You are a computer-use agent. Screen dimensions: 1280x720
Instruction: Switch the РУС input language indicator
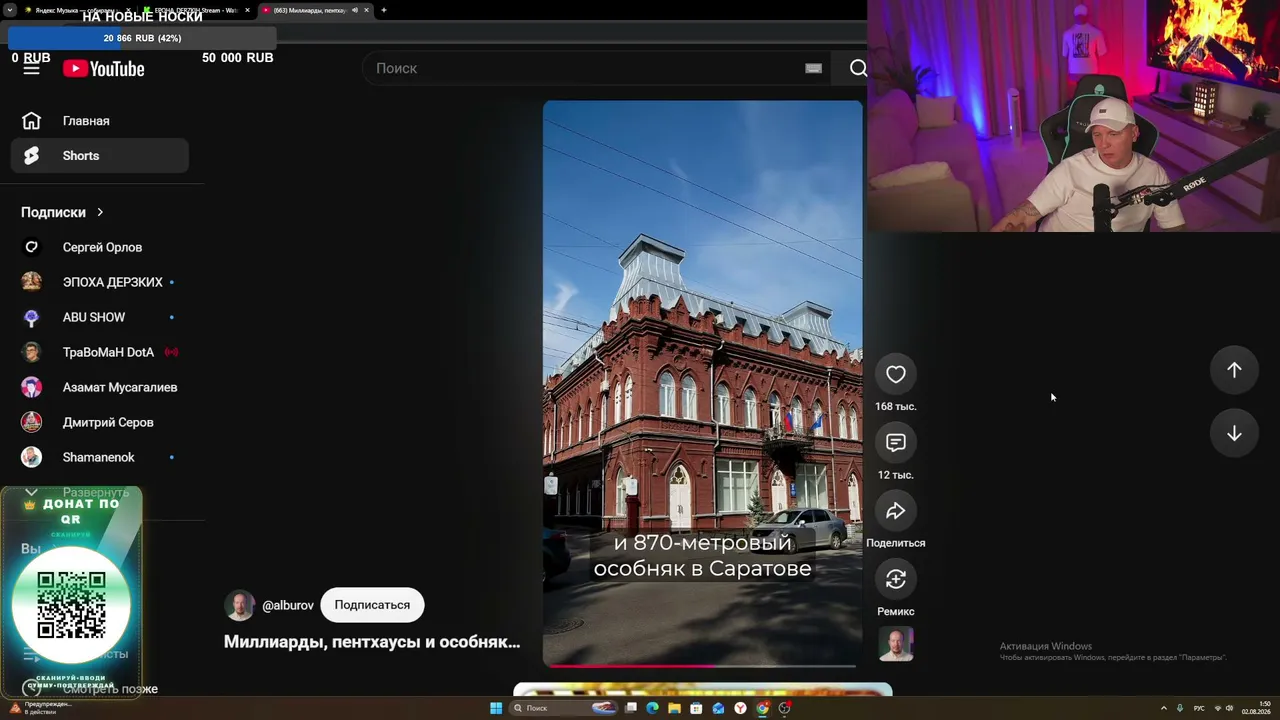pyautogui.click(x=1199, y=708)
